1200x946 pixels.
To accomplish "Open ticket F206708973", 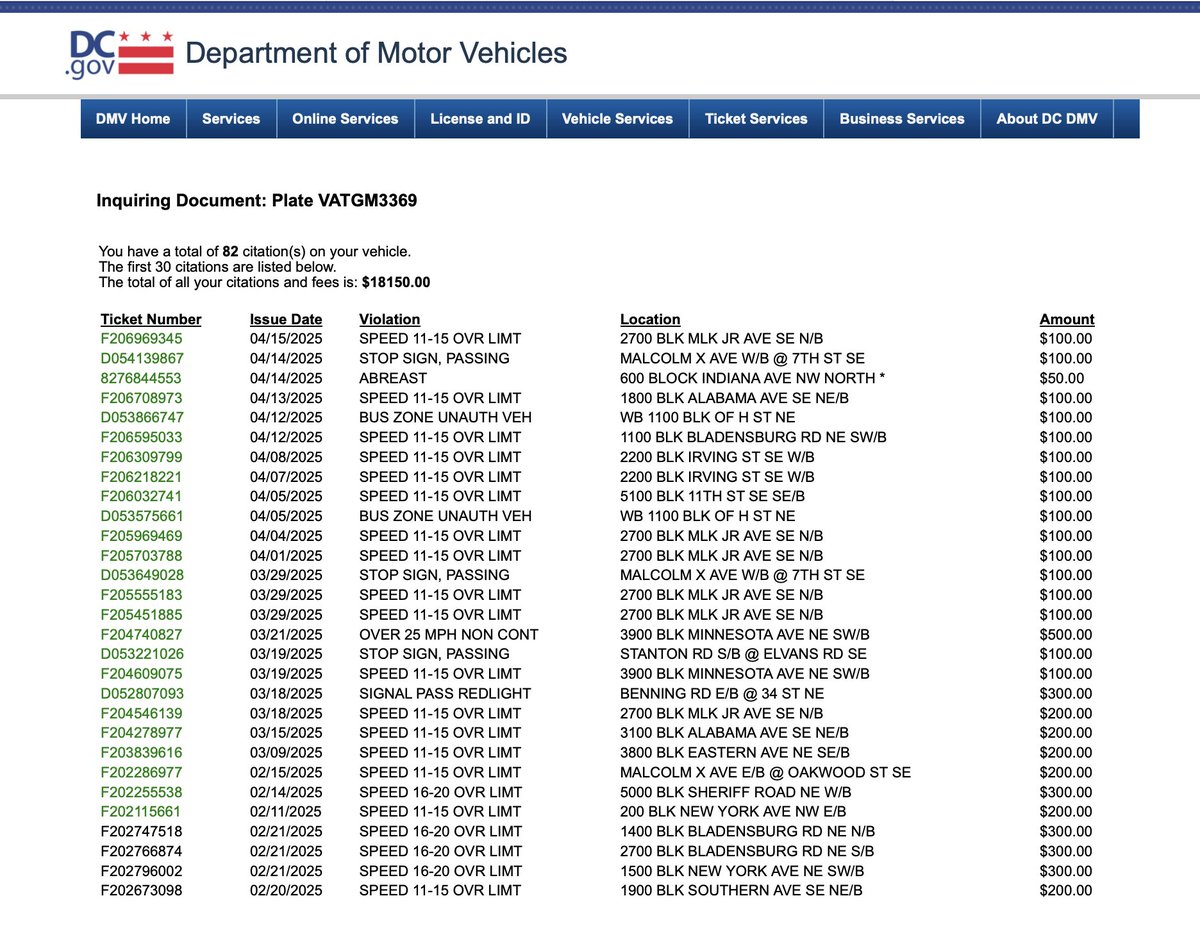I will 142,398.
